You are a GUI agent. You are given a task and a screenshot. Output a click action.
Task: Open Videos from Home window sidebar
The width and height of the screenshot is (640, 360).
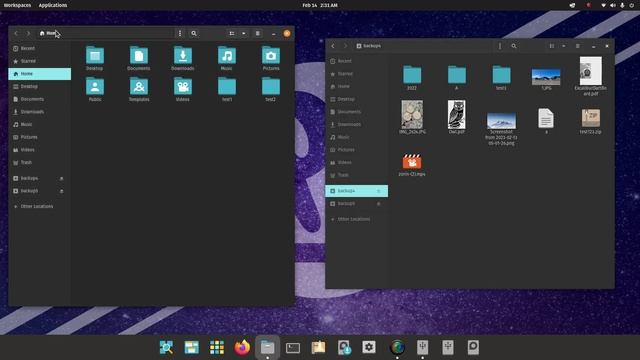pos(40,150)
